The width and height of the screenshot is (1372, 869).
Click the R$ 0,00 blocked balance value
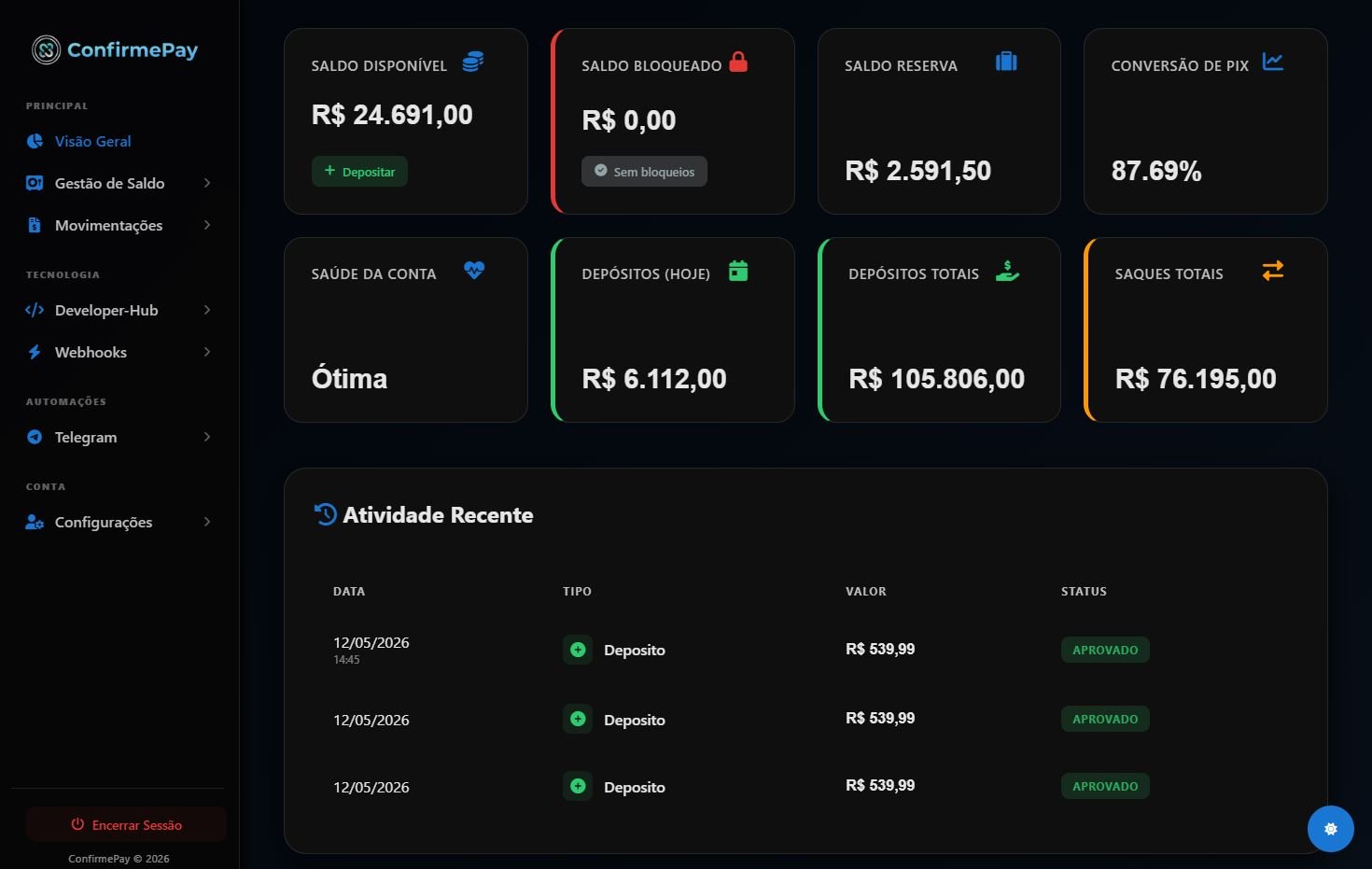point(629,120)
